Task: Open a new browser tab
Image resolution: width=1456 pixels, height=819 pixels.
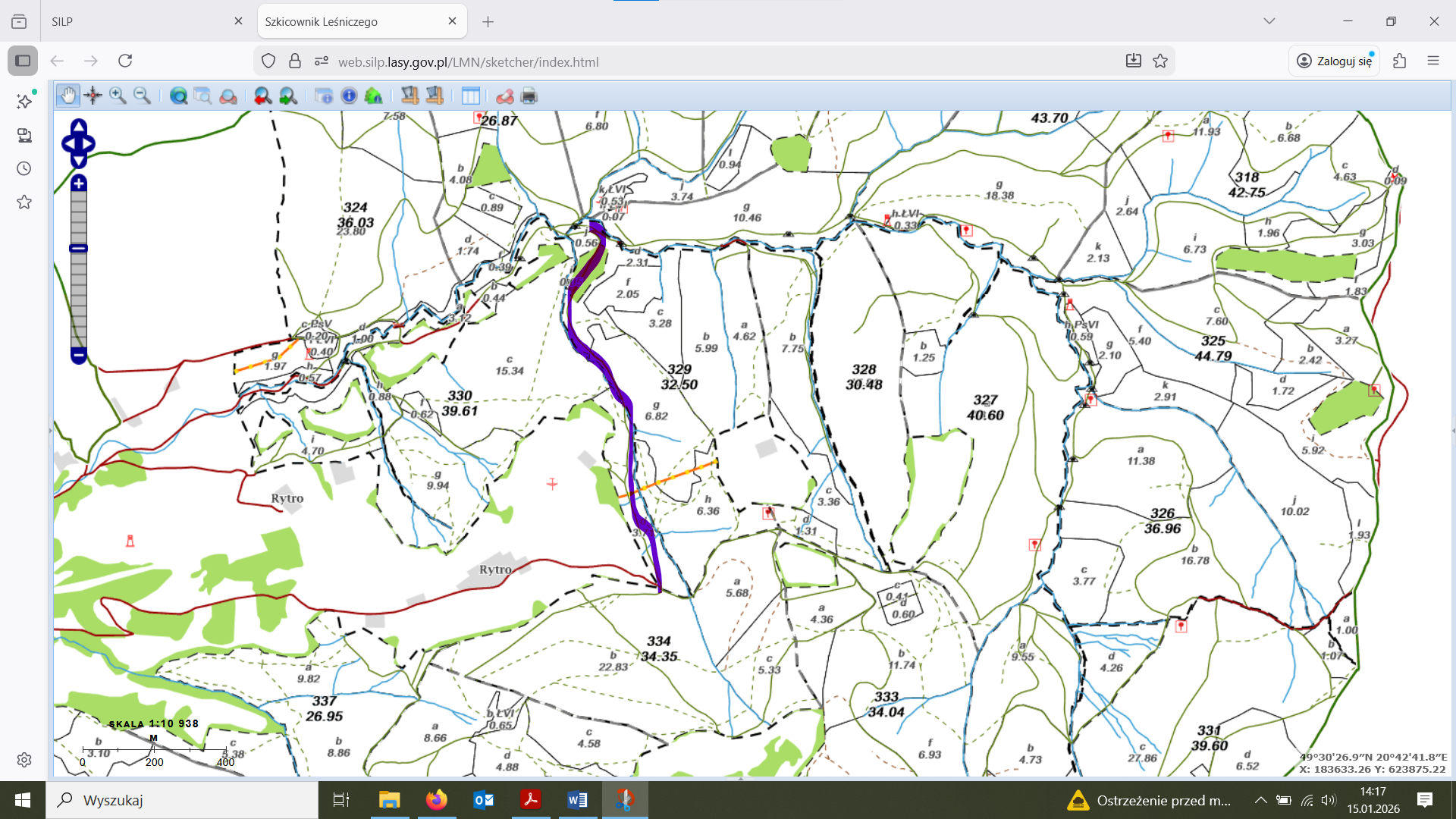Action: point(488,21)
